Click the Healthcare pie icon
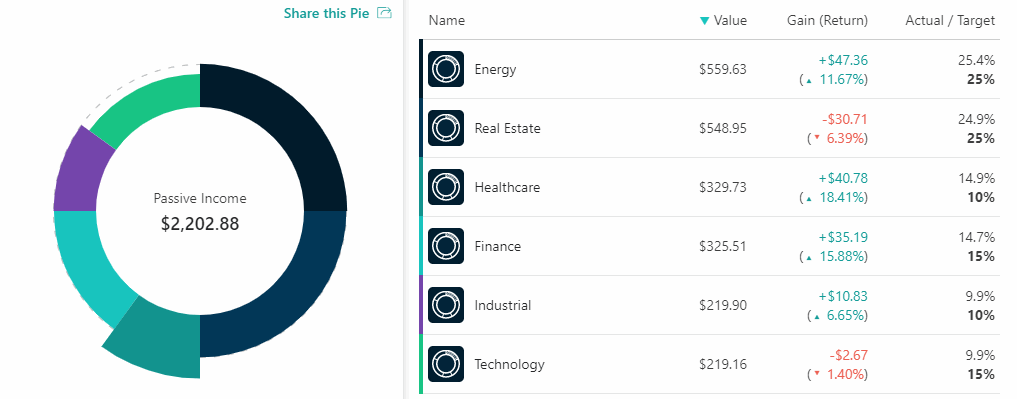This screenshot has width=1017, height=399. (x=446, y=187)
